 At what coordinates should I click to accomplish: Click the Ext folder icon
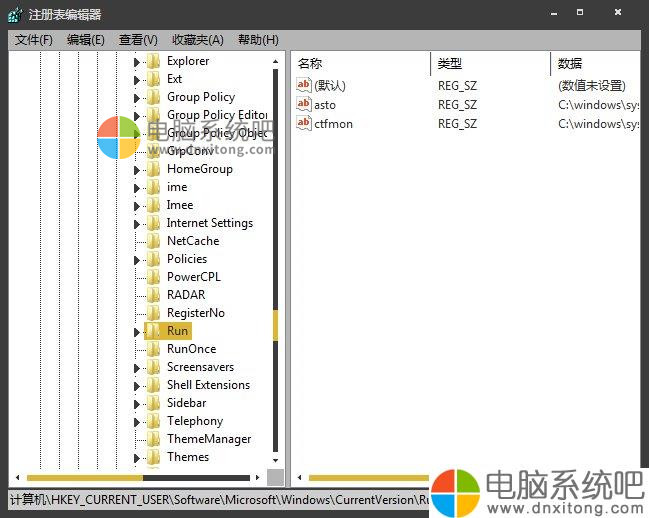pos(154,79)
